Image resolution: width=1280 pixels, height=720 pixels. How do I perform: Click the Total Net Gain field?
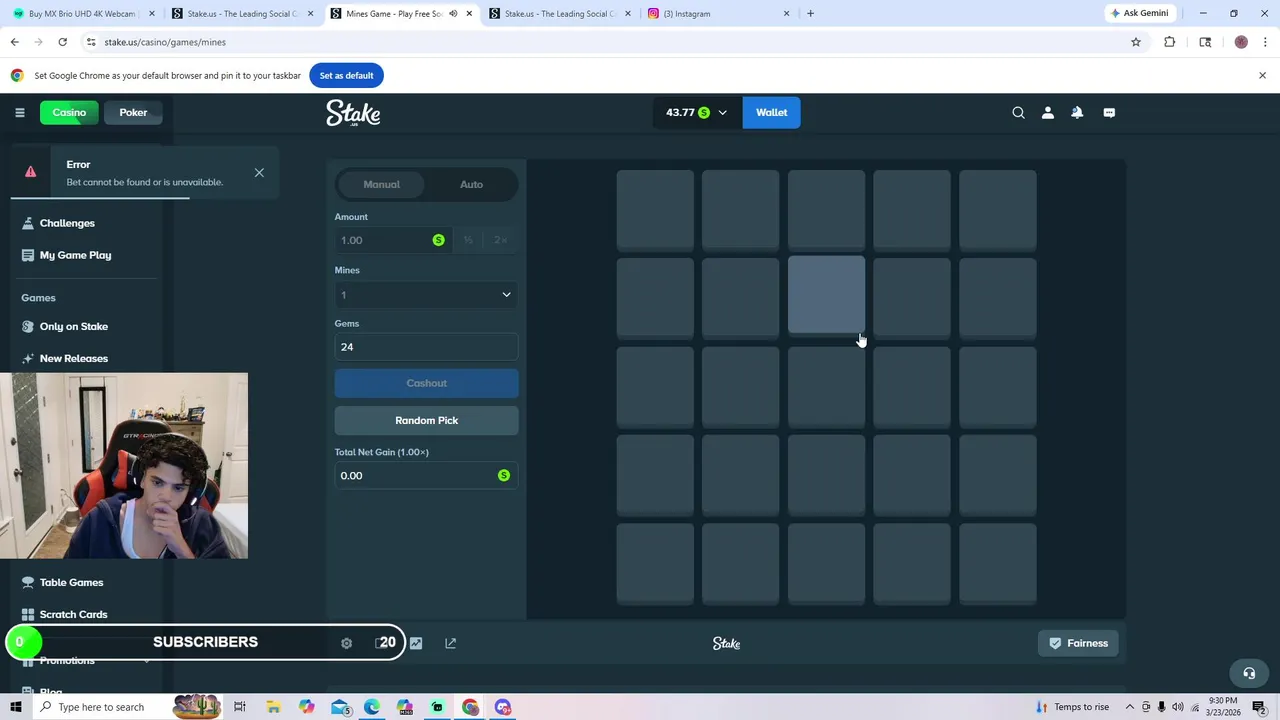click(426, 475)
